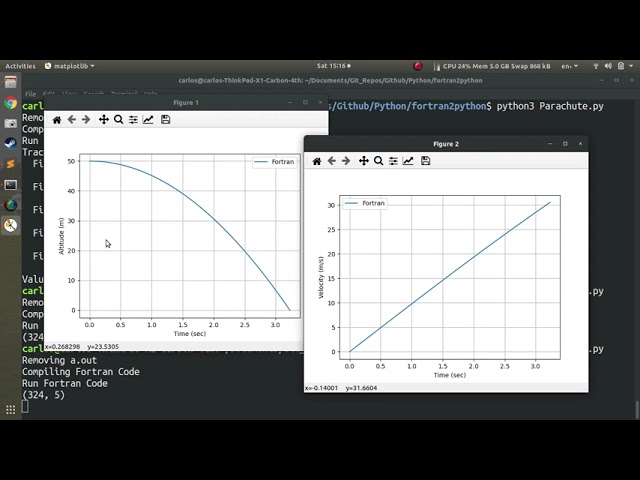Open Configure subplots in Figure 2 toolbar
The height and width of the screenshot is (480, 640).
click(393, 161)
